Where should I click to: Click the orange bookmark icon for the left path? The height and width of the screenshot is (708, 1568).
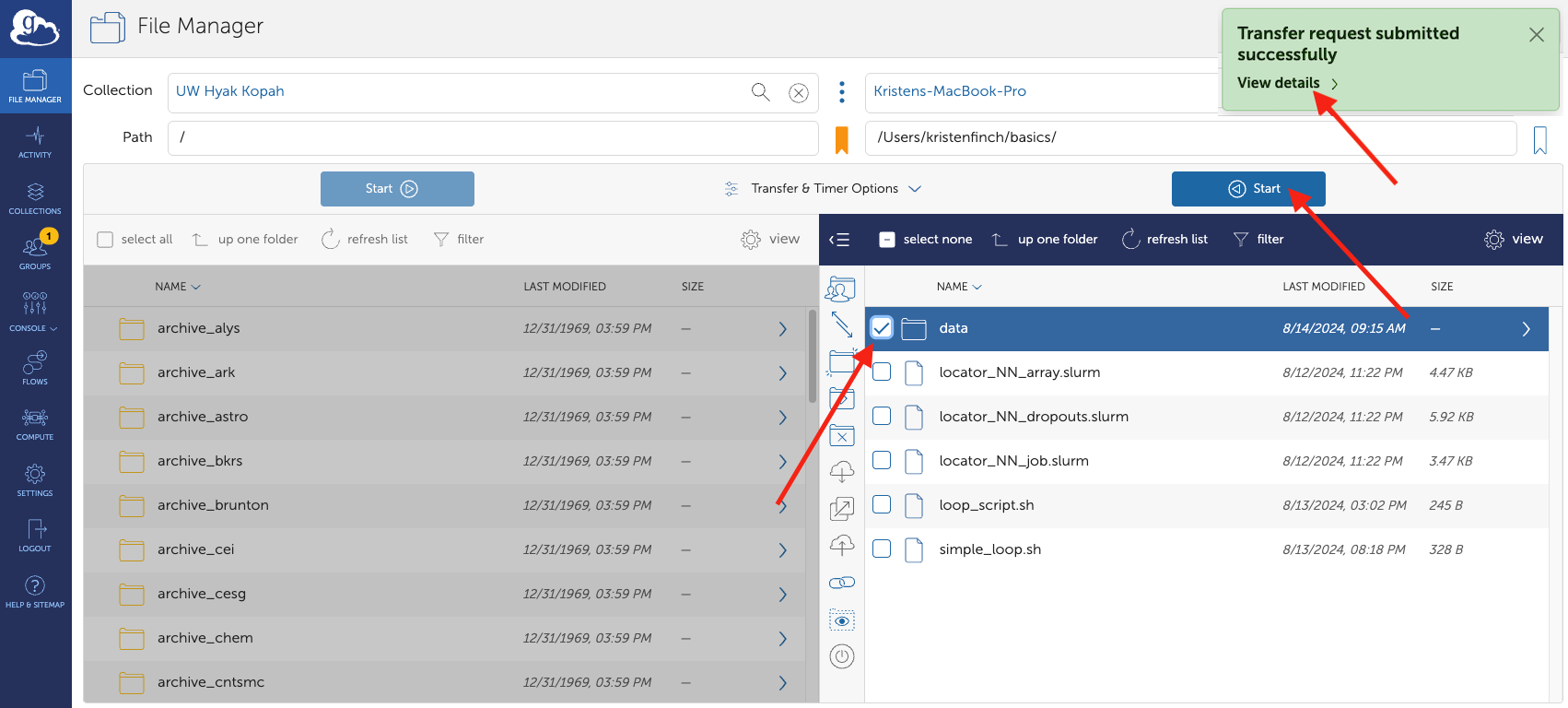(x=842, y=140)
